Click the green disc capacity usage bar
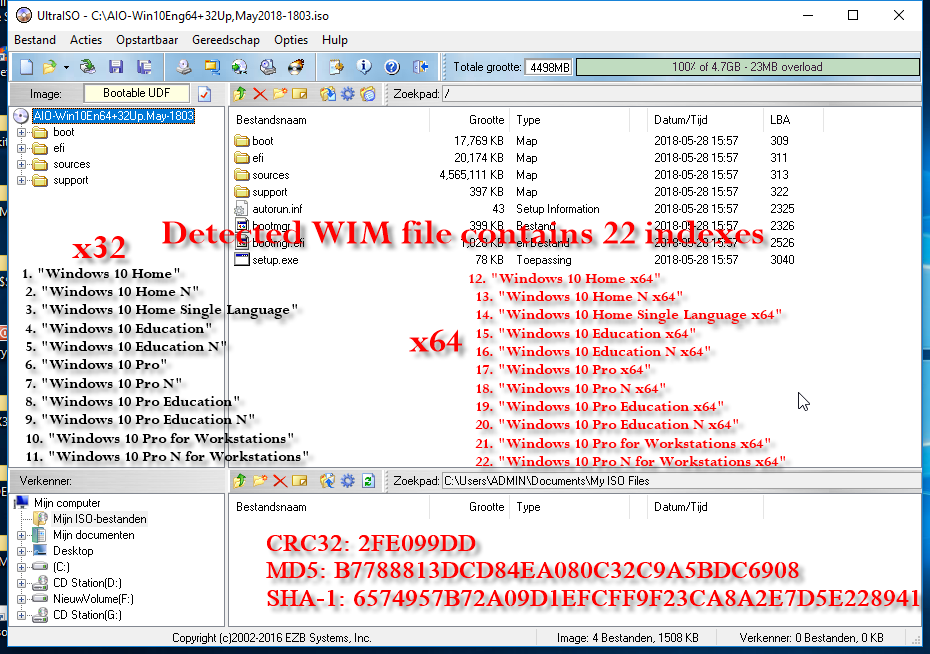 click(747, 67)
